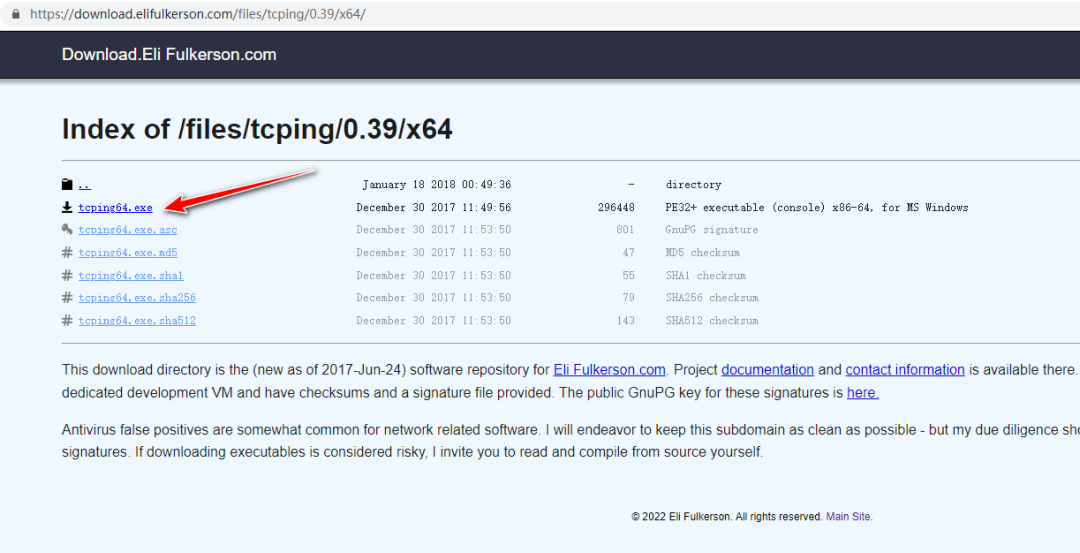Screen dimensions: 1080x553
Task: Click the 'SHA256 checksum' description text
Action: 712,298
